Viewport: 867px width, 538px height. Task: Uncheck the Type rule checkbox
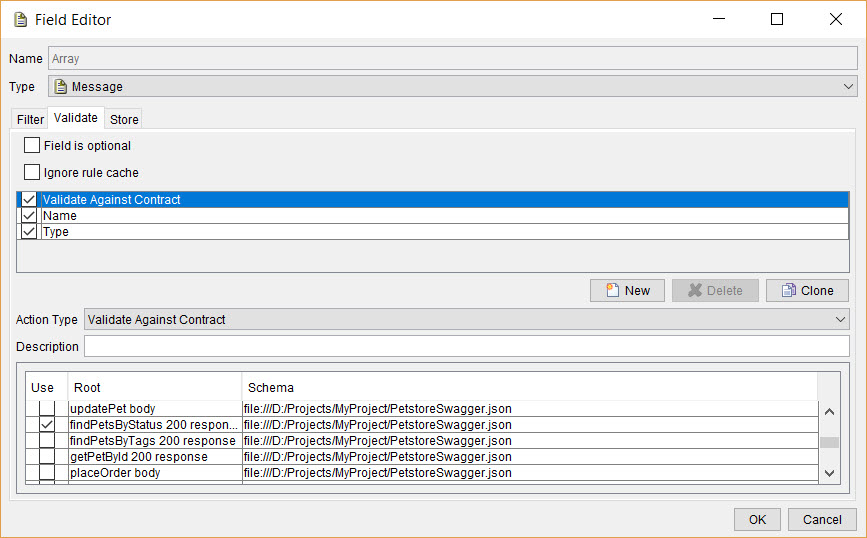[29, 232]
